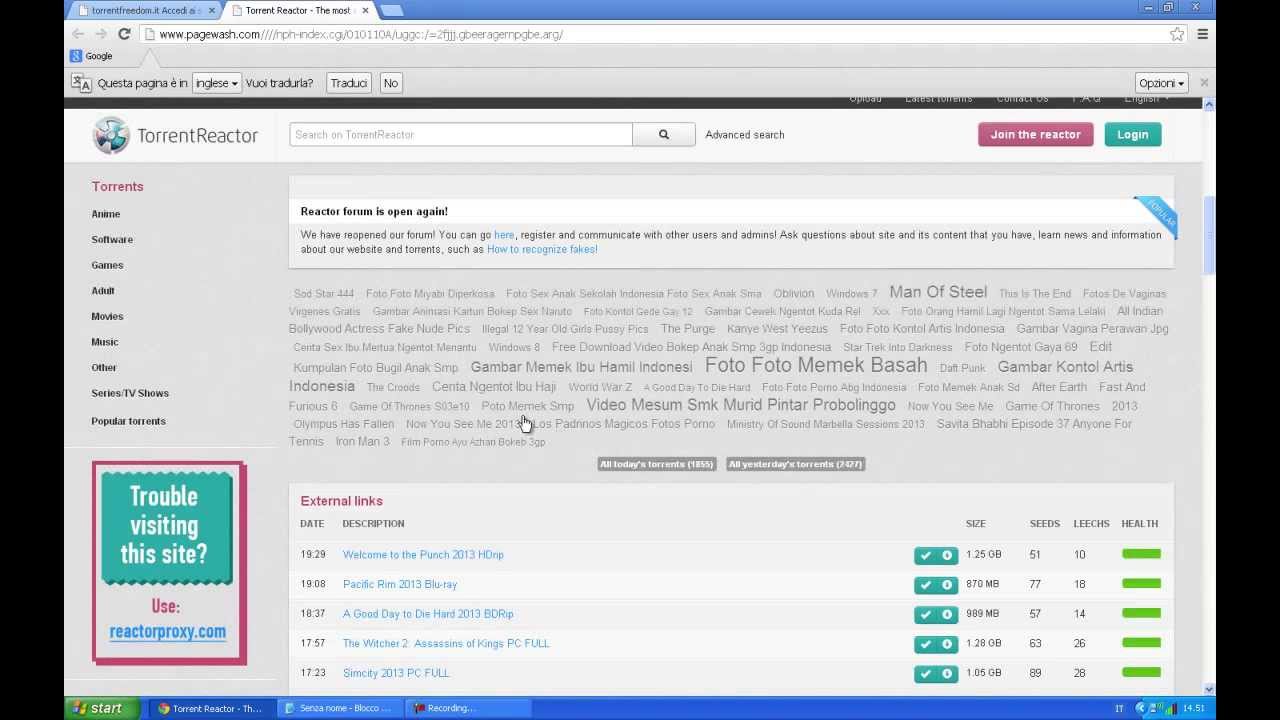Go forward with the browser forward arrow

point(101,34)
